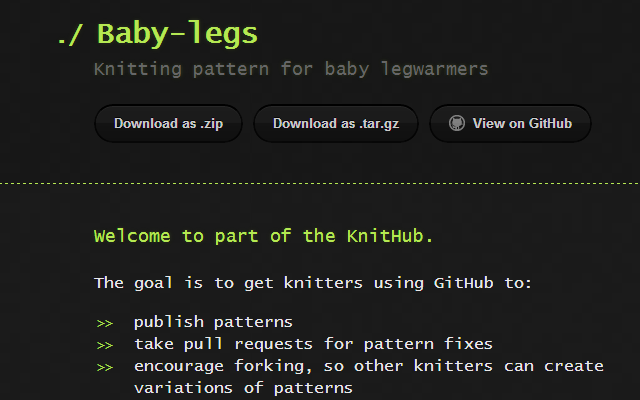Click the "Welcome to part of the KnitHub." heading
The height and width of the screenshot is (400, 640).
263,237
